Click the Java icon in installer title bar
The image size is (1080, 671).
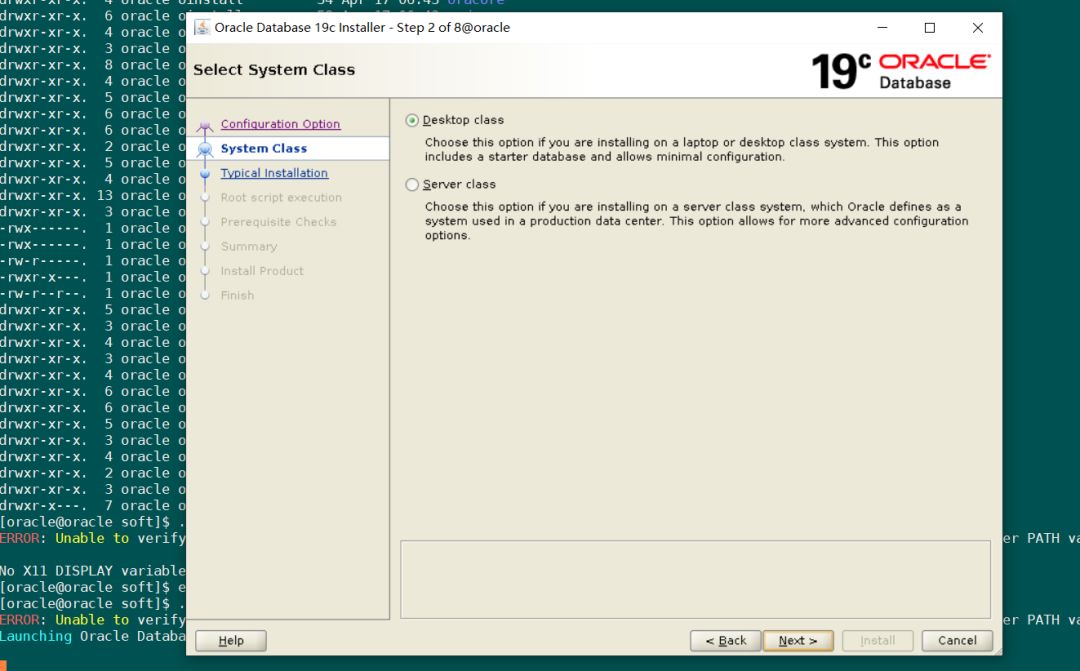(202, 28)
